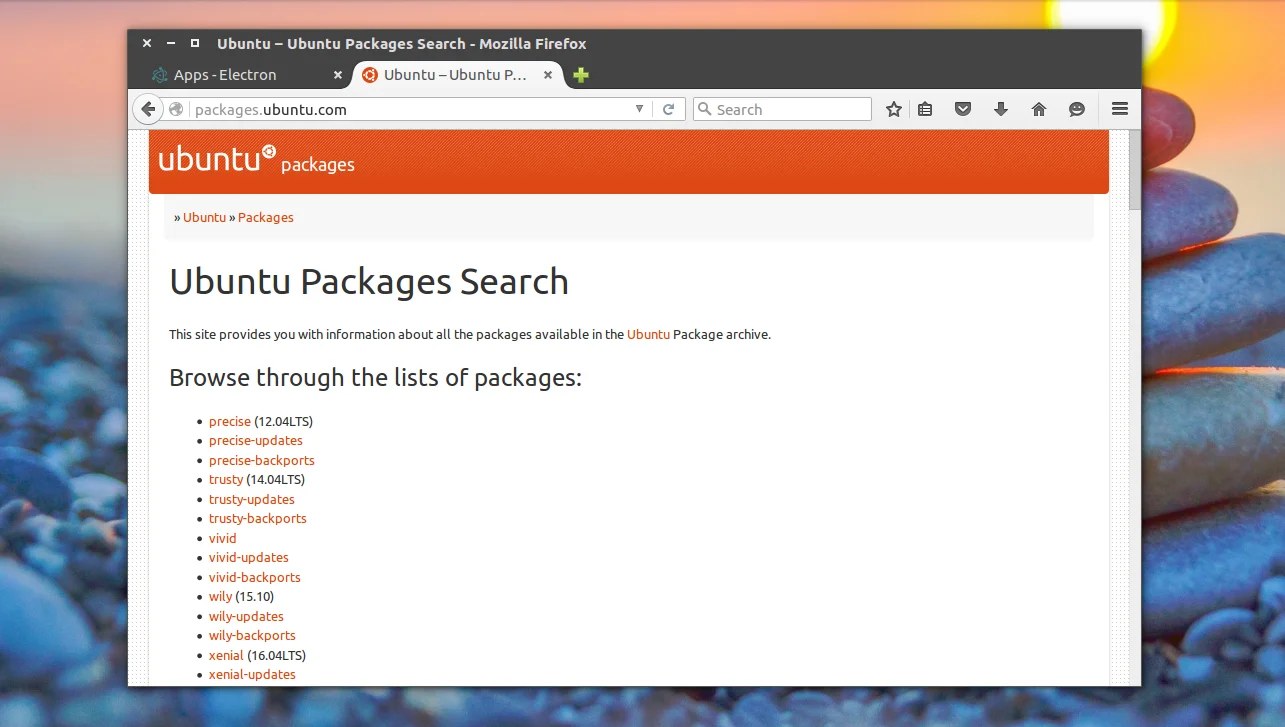Show bookmarks list icon in toolbar
This screenshot has height=727, width=1285.
tap(925, 109)
